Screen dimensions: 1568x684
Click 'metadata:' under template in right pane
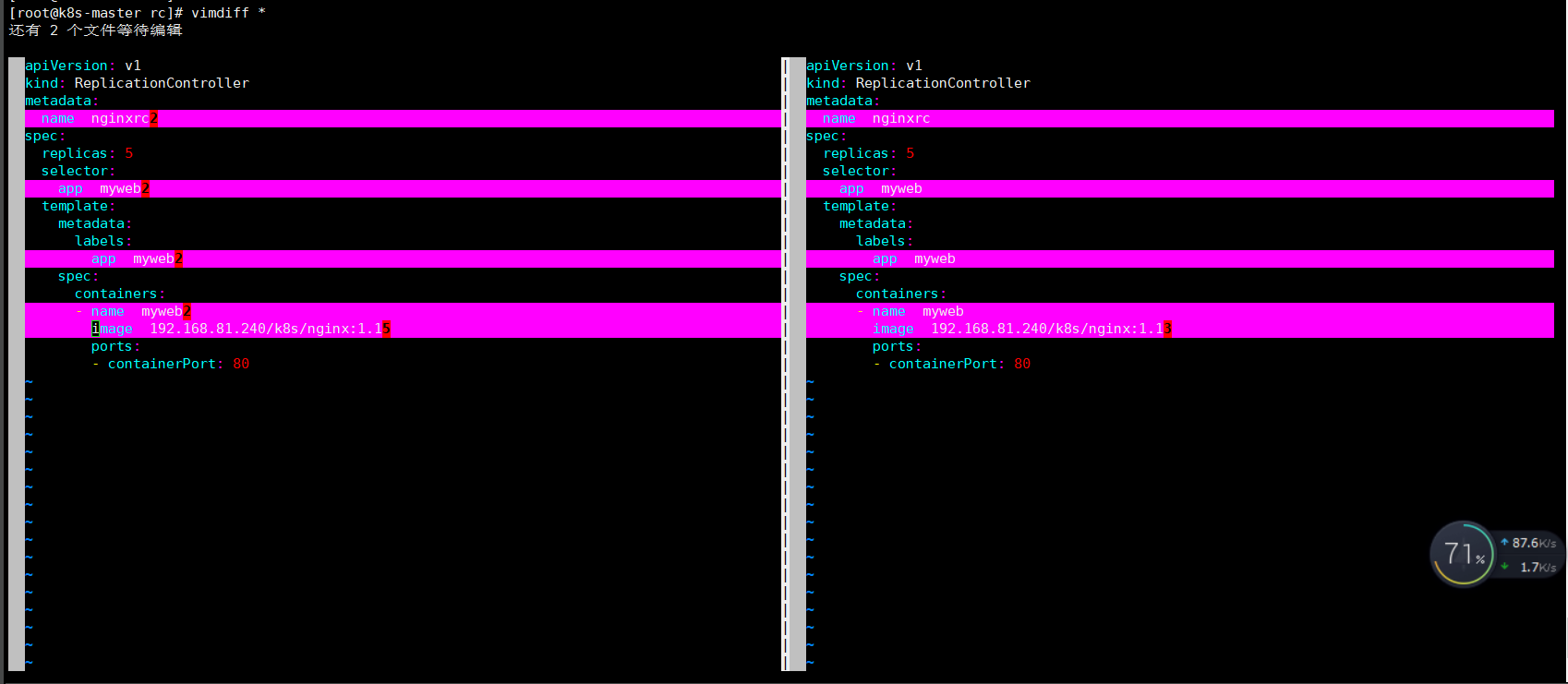(876, 223)
